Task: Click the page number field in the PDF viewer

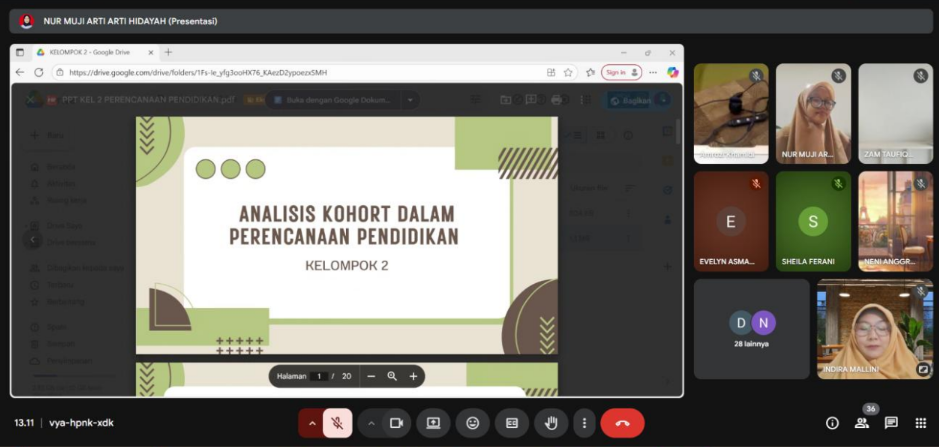Action: pyautogui.click(x=320, y=376)
